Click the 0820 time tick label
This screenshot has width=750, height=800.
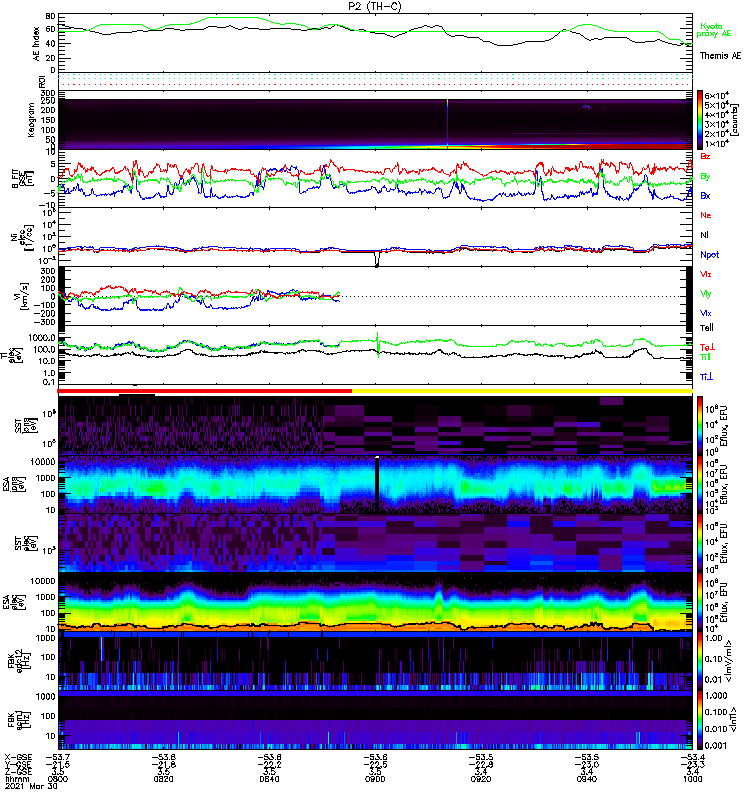pyautogui.click(x=163, y=779)
